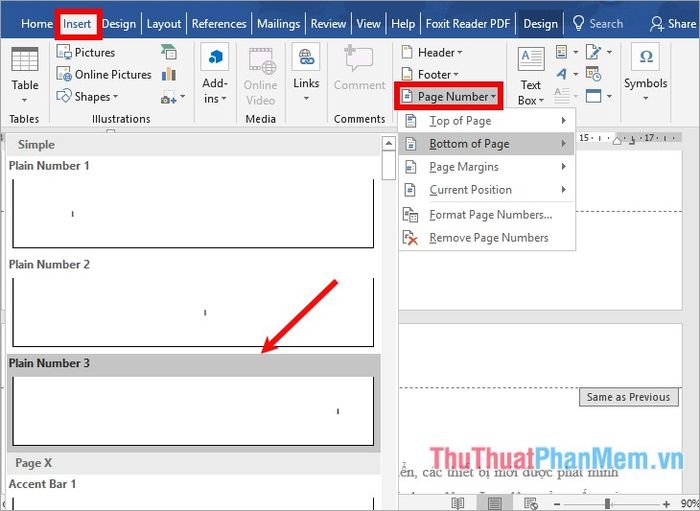Viewport: 700px width, 511px height.
Task: Click the 90% zoom level
Action: [690, 504]
